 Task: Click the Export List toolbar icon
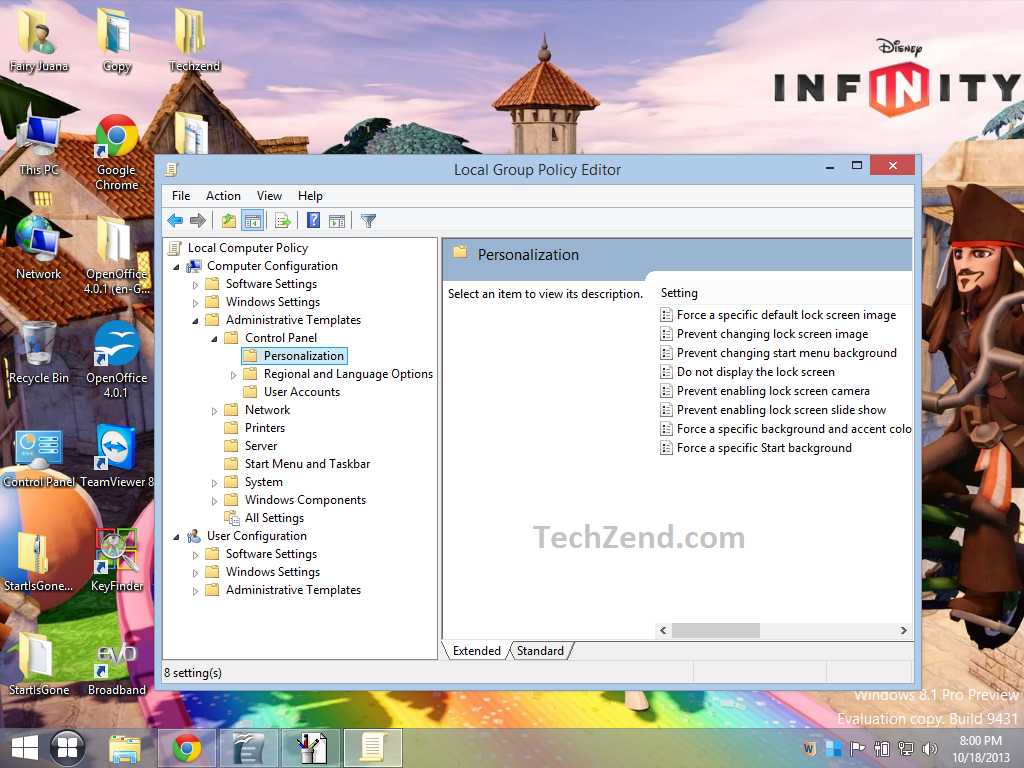coord(283,220)
